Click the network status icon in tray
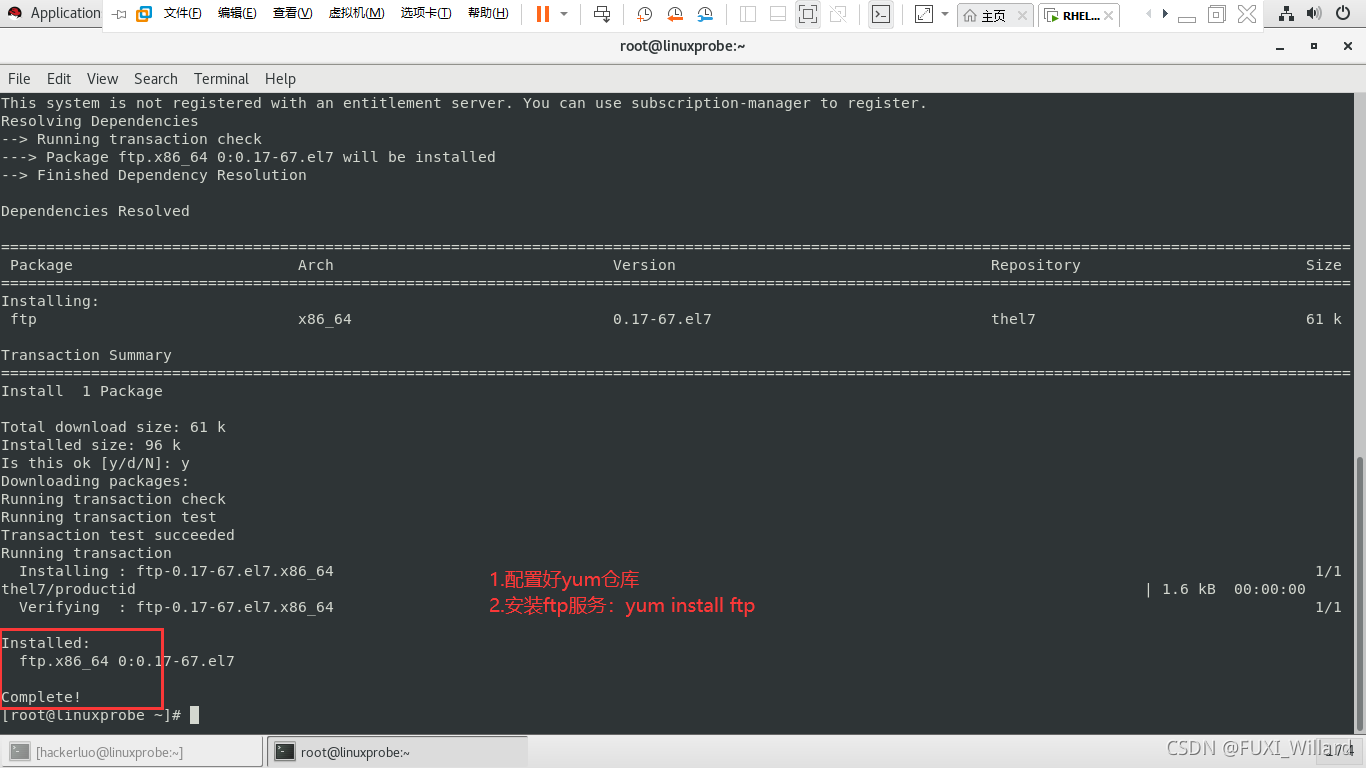This screenshot has width=1366, height=768. 1287,14
